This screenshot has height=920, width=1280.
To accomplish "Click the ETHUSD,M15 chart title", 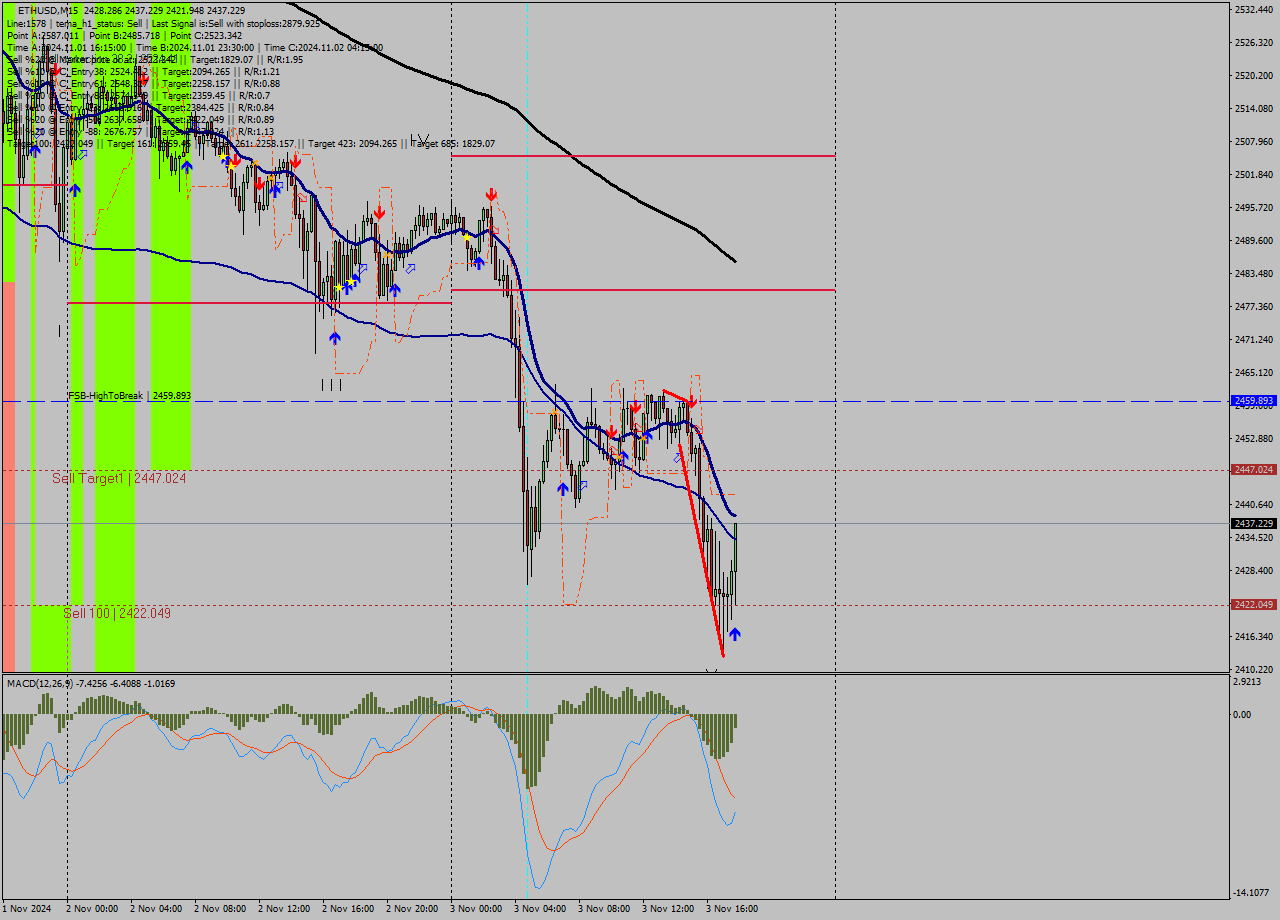I will click(49, 10).
